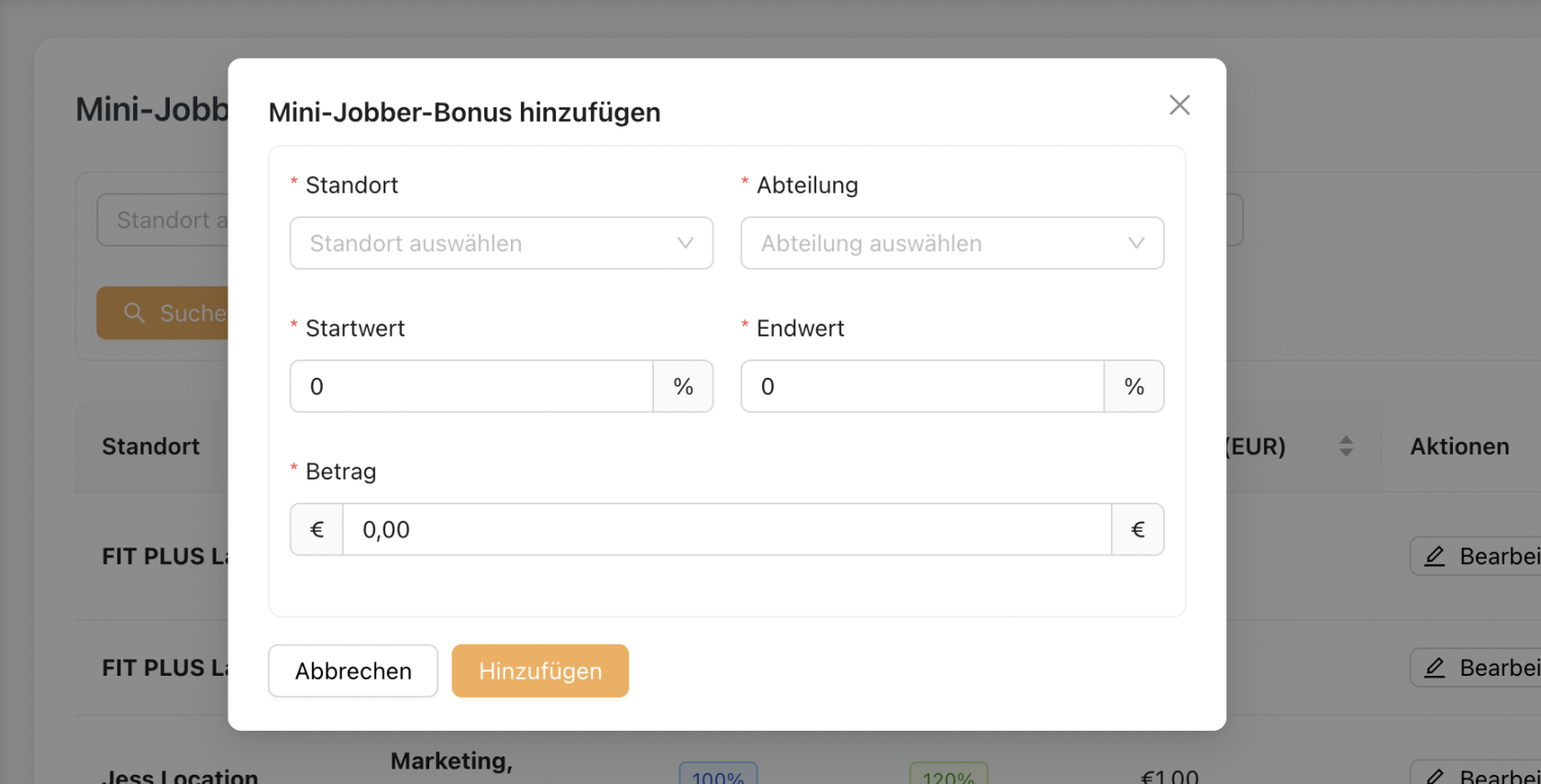
Task: Click the Standort field label in the dialog
Action: tap(351, 185)
